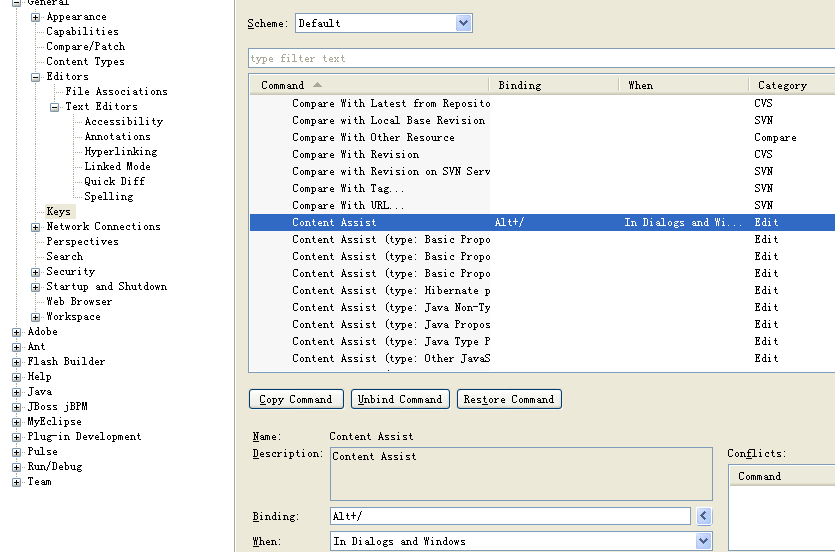
Task: Open the When combo box dropdown
Action: tap(703, 541)
